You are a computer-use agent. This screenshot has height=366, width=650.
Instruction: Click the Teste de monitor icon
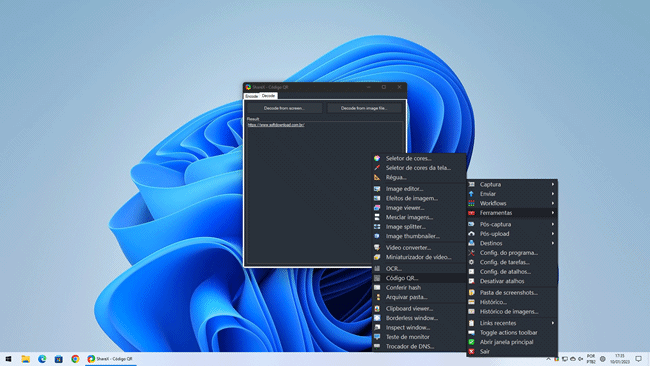coord(377,337)
